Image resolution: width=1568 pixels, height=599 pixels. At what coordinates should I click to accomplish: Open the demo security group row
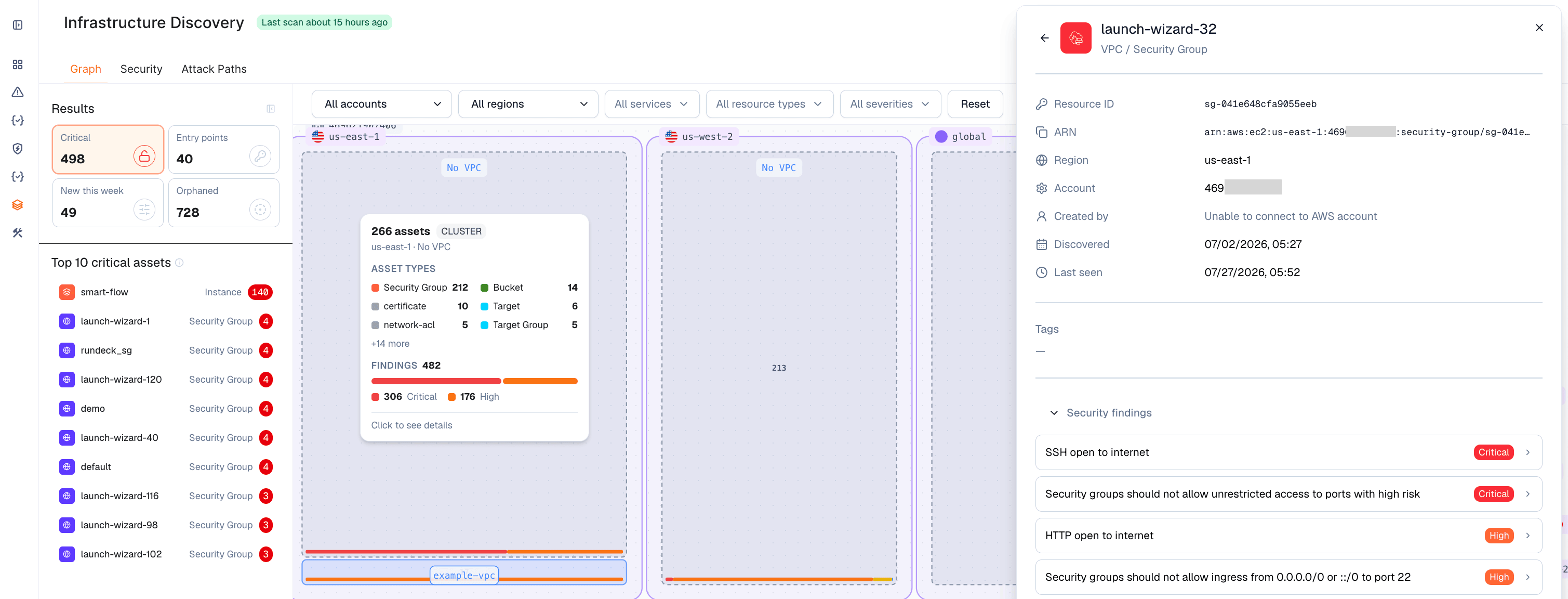tap(165, 409)
